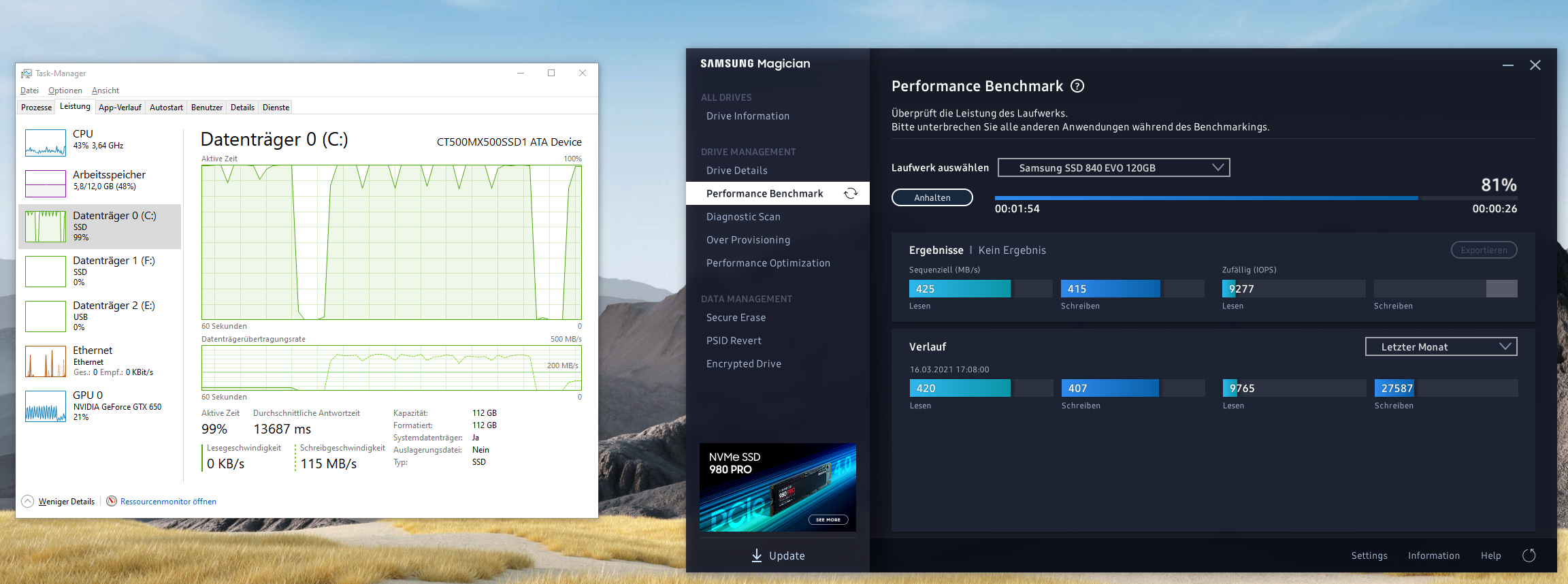Select Datenträger 1 (F:) in Task-Manager list
The width and height of the screenshot is (1568, 584).
[100, 271]
